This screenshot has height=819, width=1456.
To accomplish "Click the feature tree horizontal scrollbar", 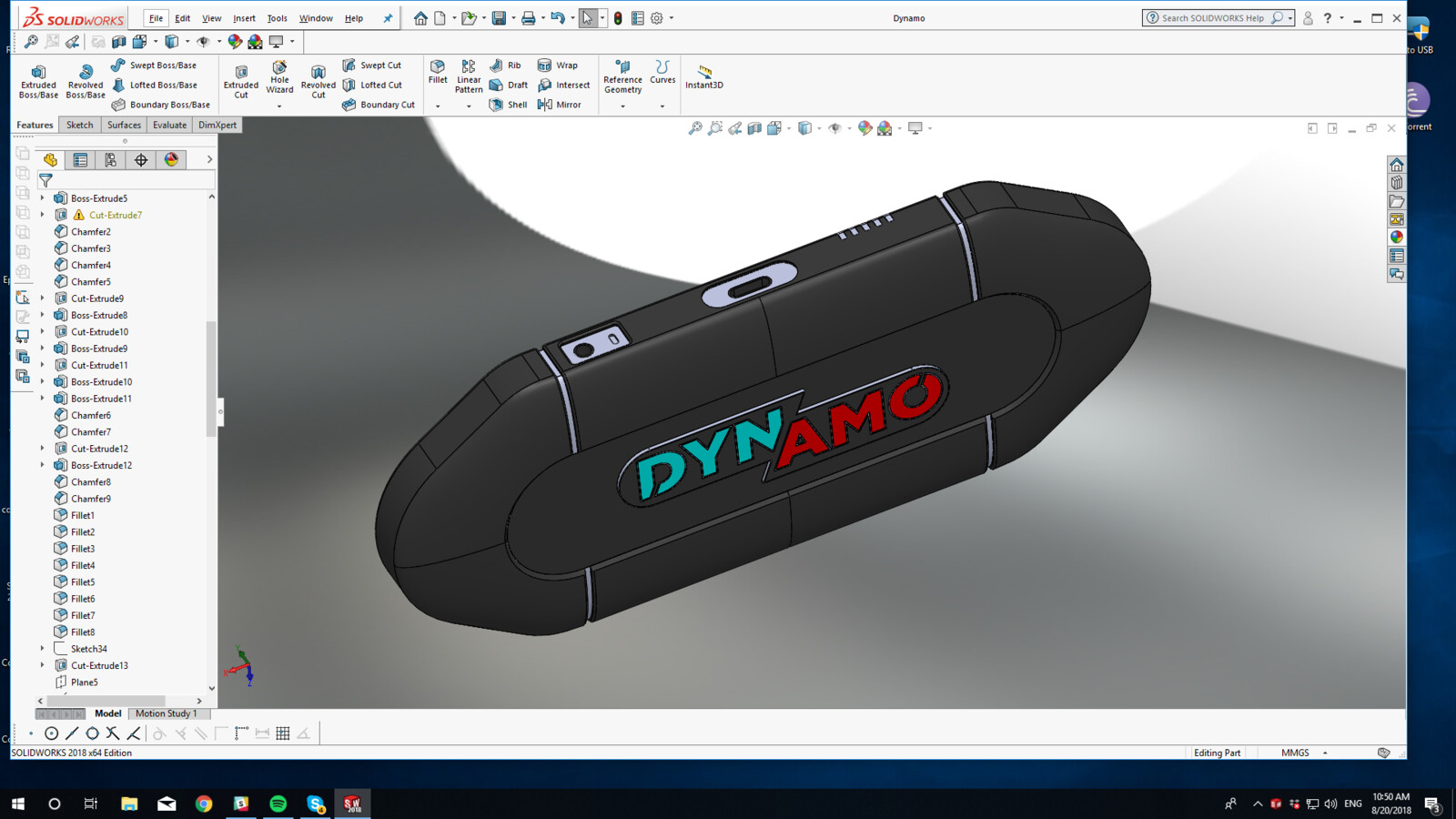I will pos(106,701).
